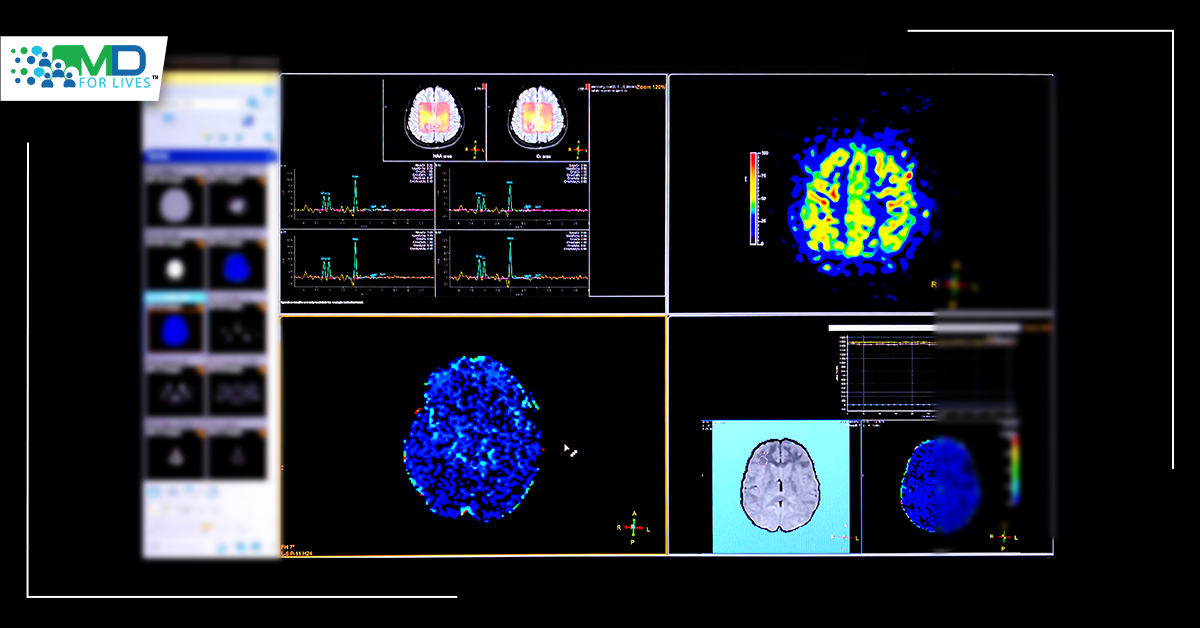Select the upper-left spectroscopy plot

point(362,193)
